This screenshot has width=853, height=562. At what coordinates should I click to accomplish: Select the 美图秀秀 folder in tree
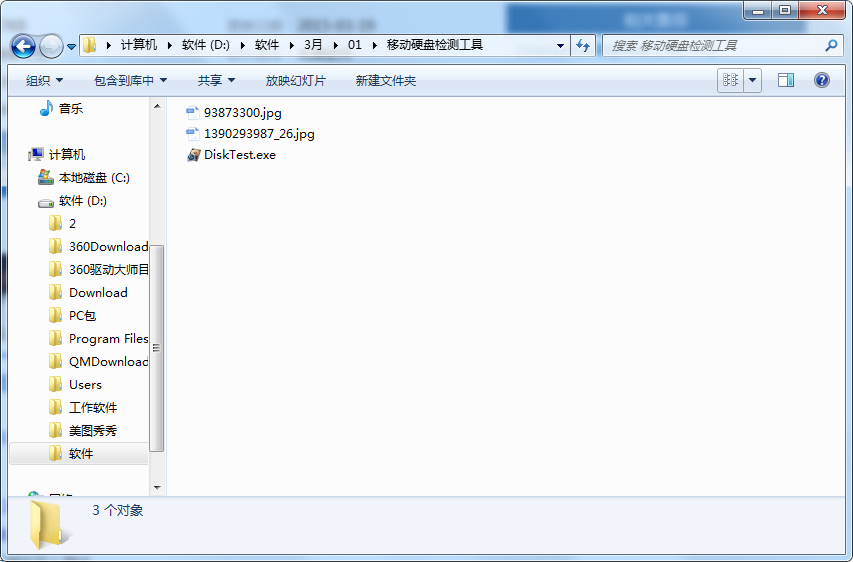click(92, 430)
